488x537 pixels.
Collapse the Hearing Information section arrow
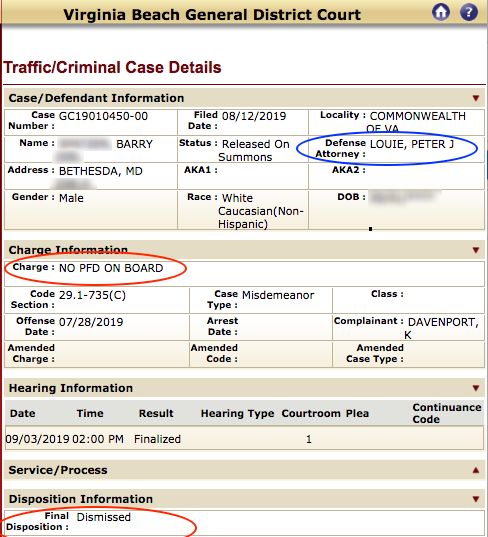tap(476, 388)
